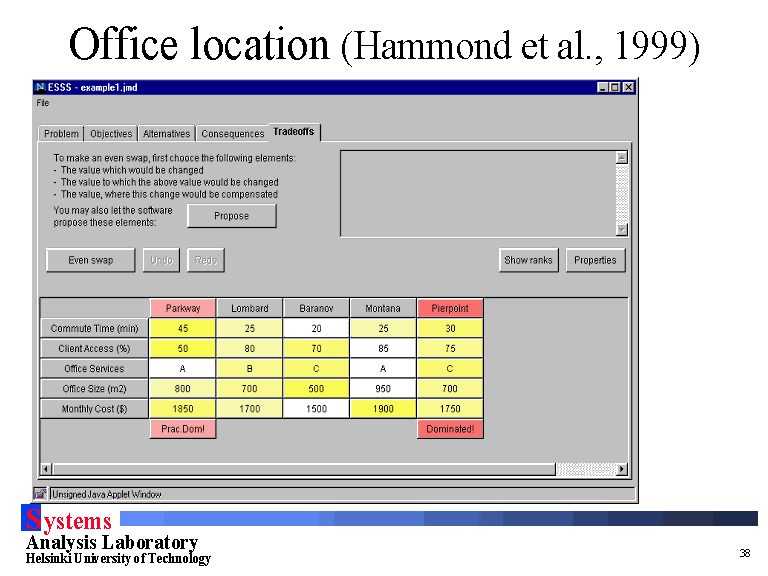Select Parkway's commute time cell 45
This screenshot has height=576, width=768.
tap(183, 328)
